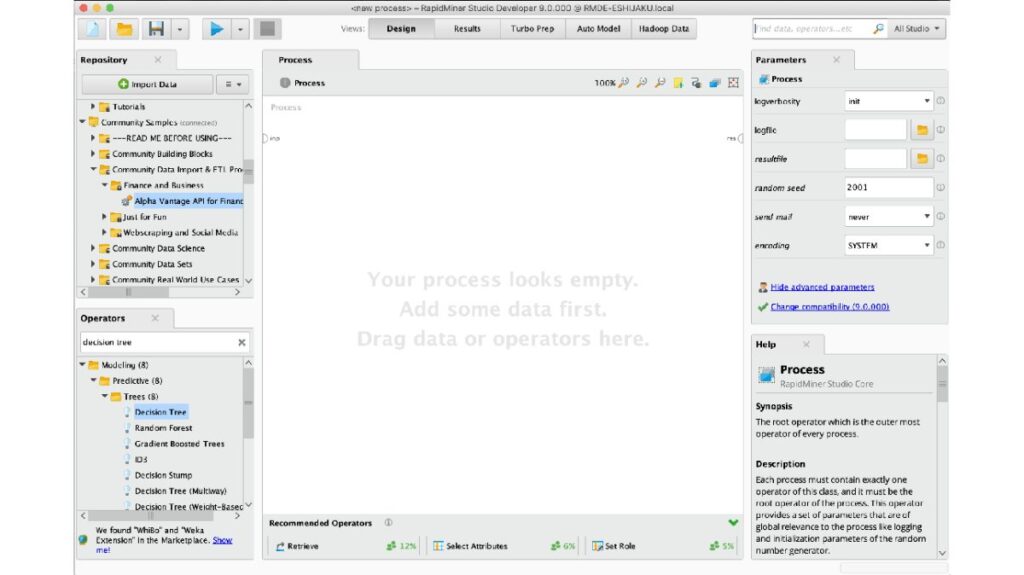Close the Operators panel tab
Screen dimensions: 1024x575
click(155, 318)
